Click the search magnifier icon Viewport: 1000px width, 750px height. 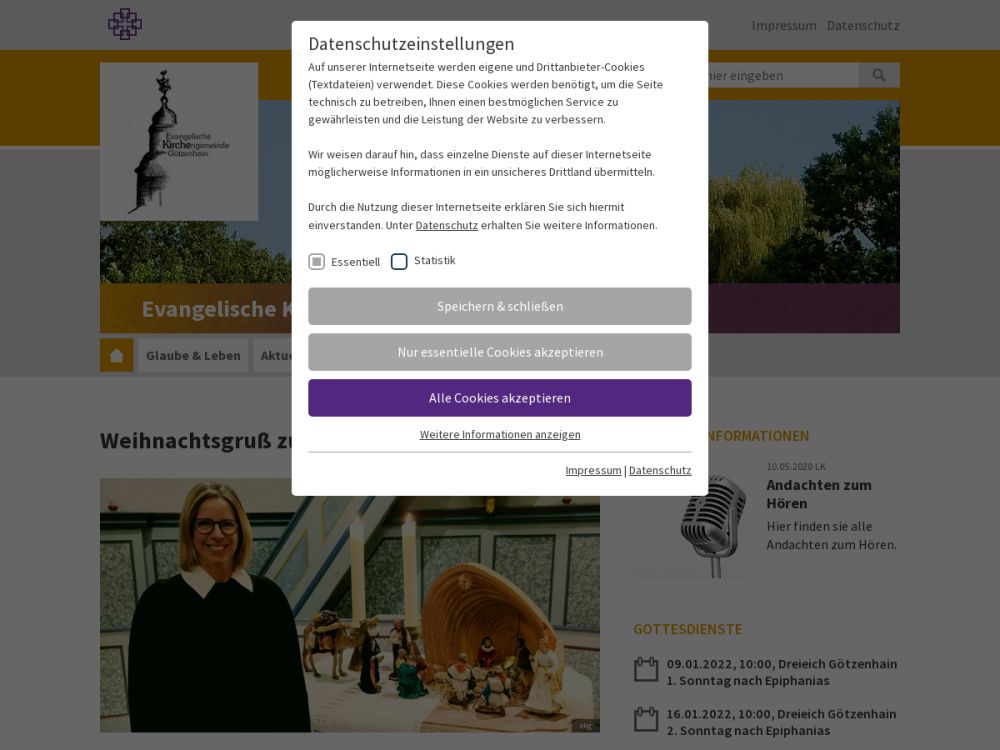(x=879, y=75)
